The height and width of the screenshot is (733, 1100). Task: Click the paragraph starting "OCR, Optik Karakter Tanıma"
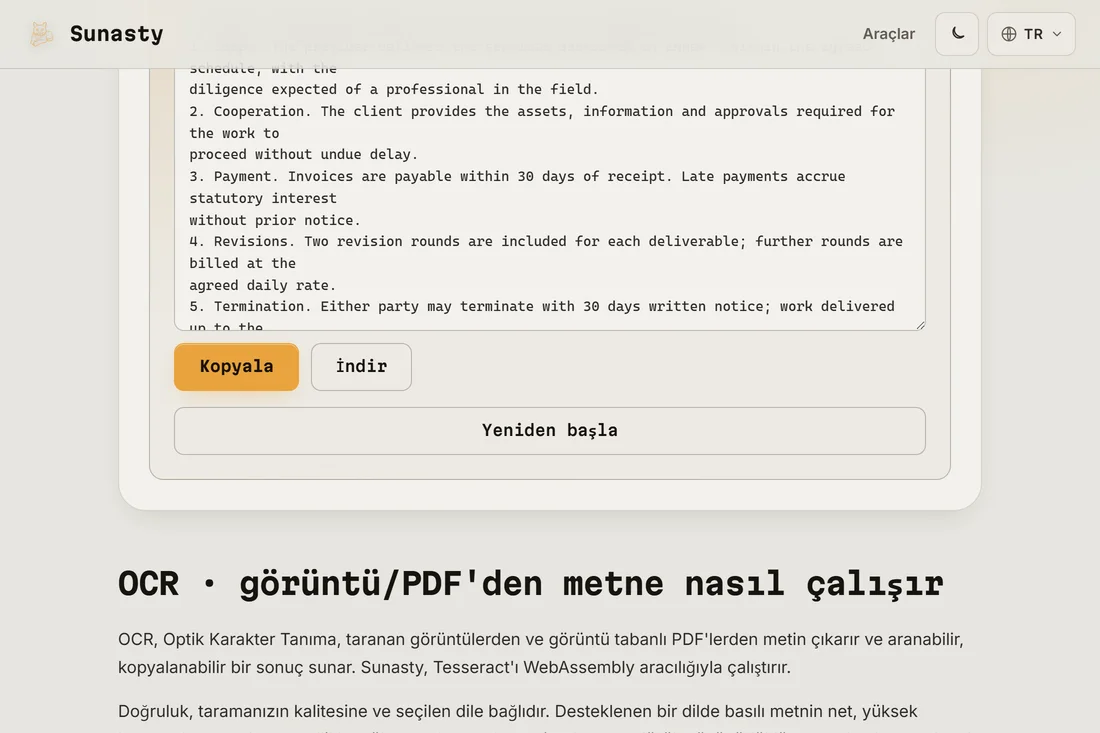[541, 653]
